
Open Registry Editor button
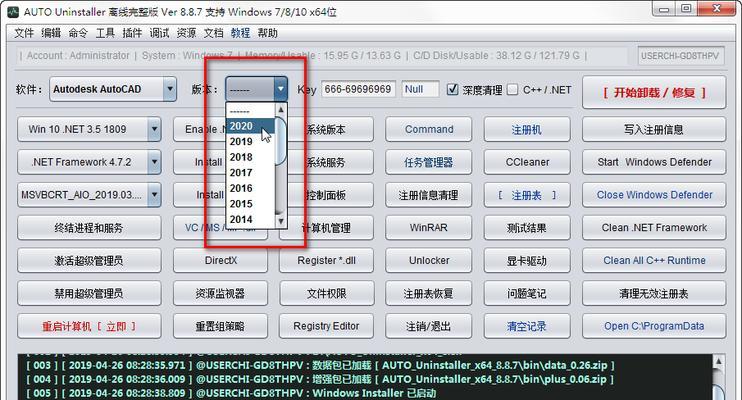click(x=327, y=326)
